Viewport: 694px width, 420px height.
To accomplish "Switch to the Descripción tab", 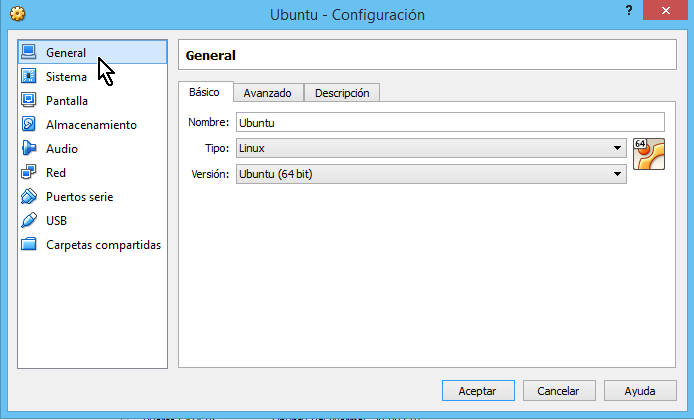I will pos(342,92).
